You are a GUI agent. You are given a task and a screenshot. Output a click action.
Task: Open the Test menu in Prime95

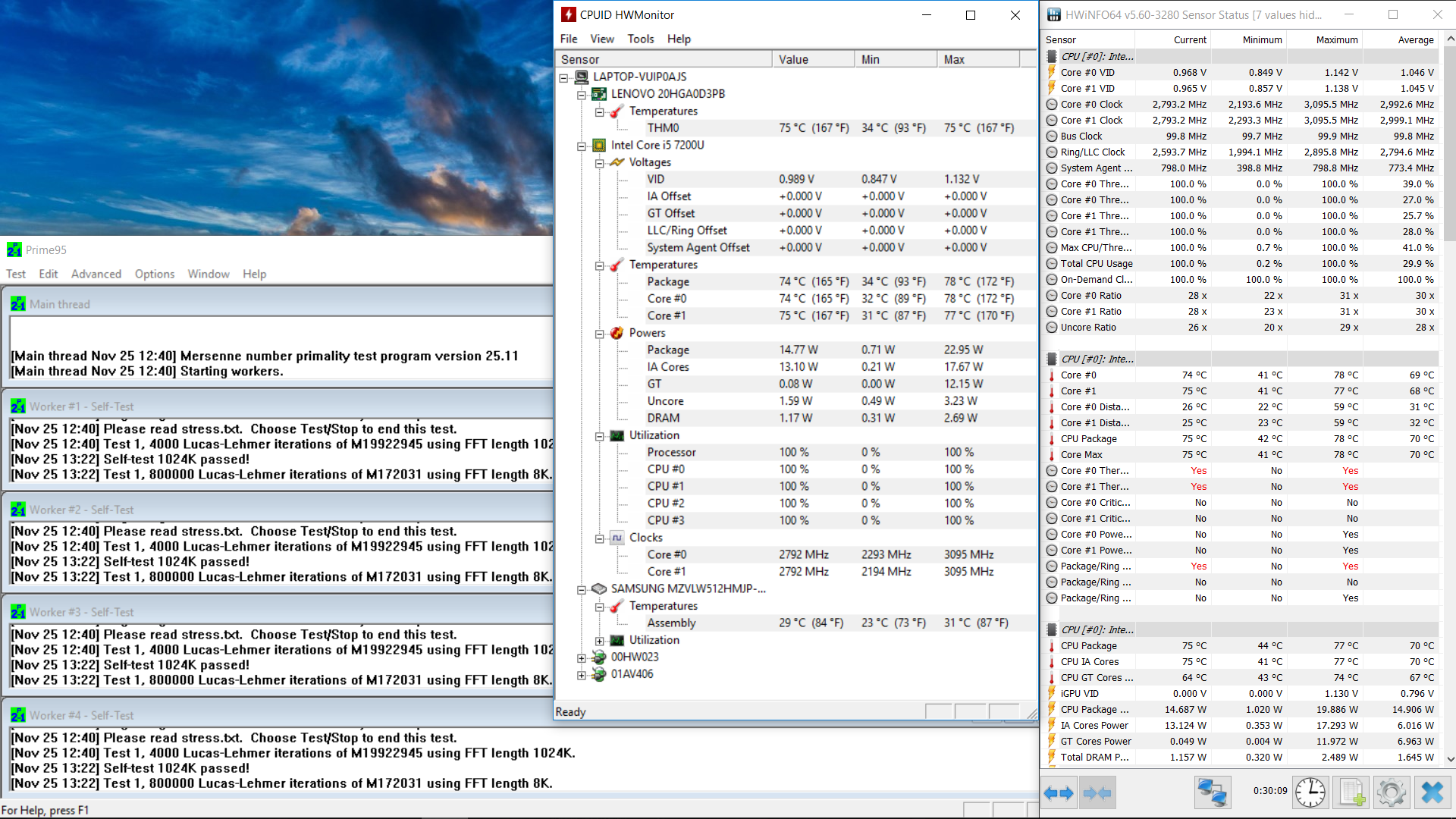(x=16, y=274)
